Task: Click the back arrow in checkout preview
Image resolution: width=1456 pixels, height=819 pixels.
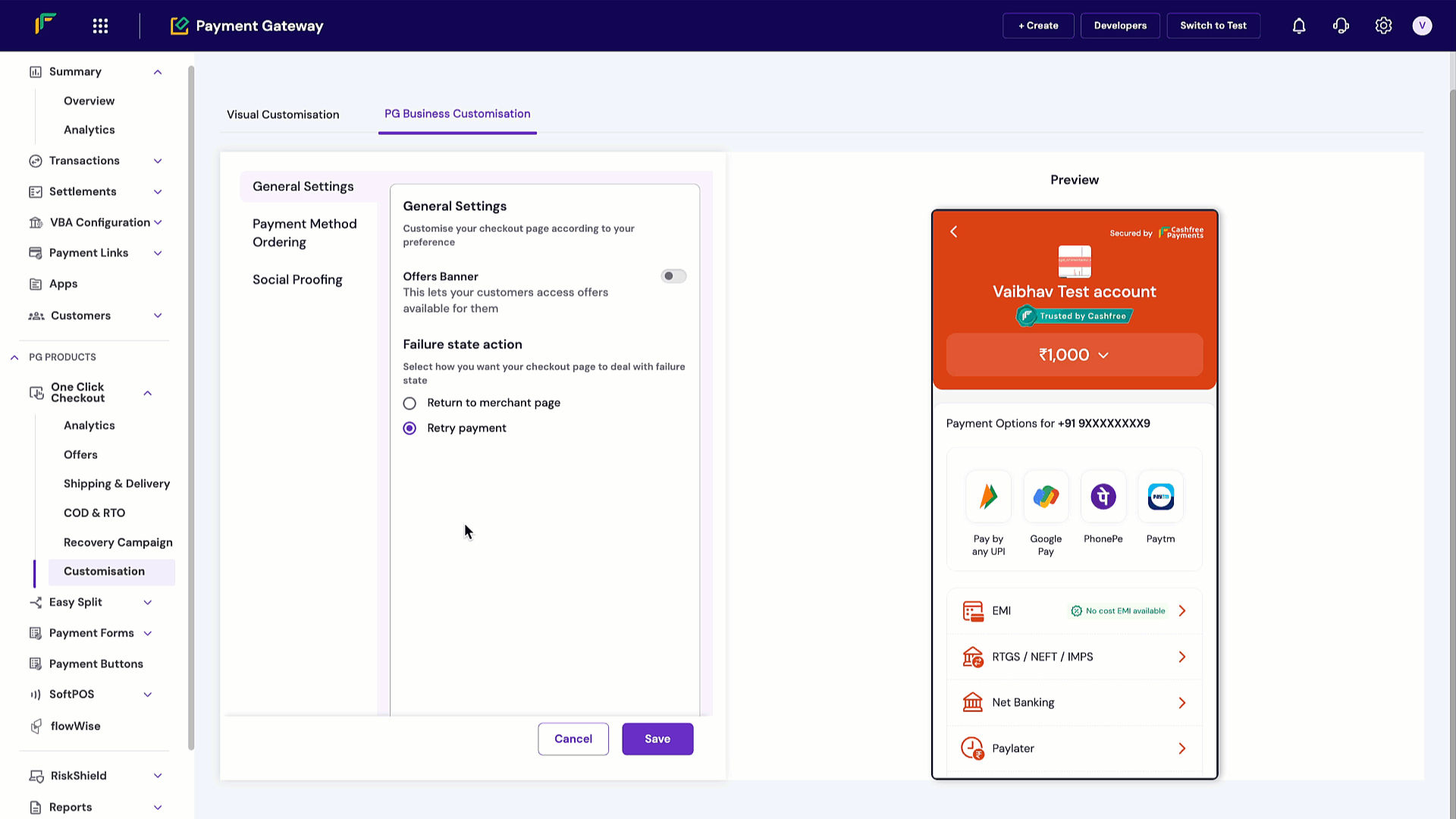Action: [954, 231]
